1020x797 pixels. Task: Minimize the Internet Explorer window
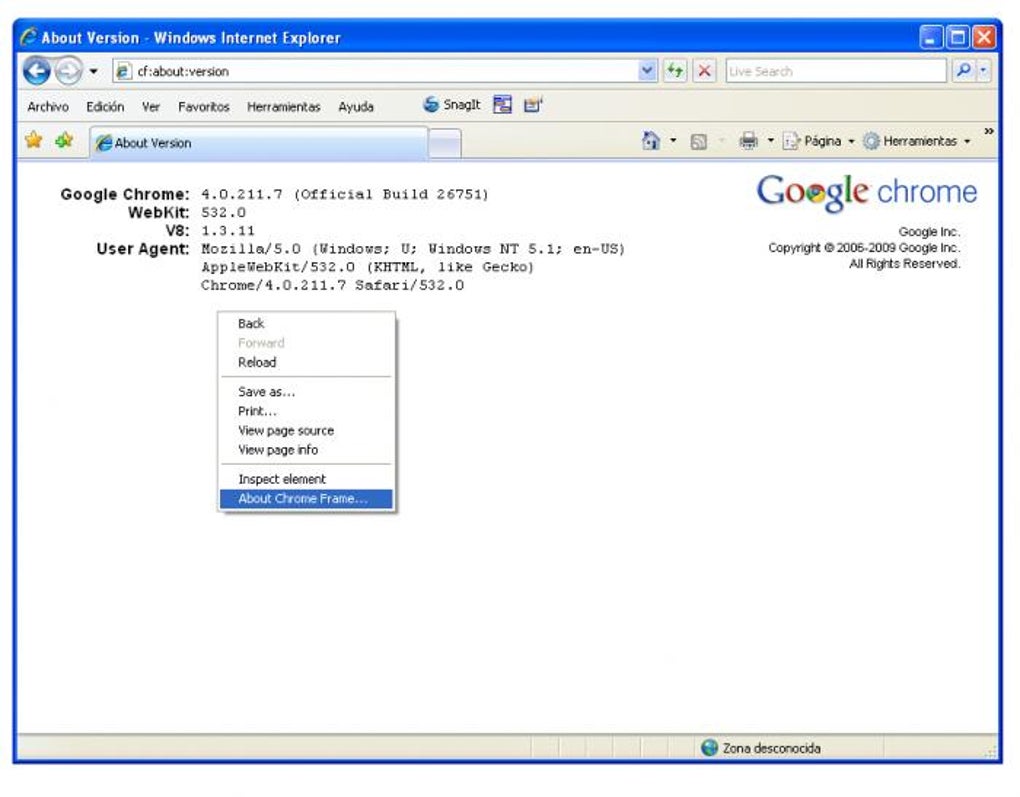931,37
